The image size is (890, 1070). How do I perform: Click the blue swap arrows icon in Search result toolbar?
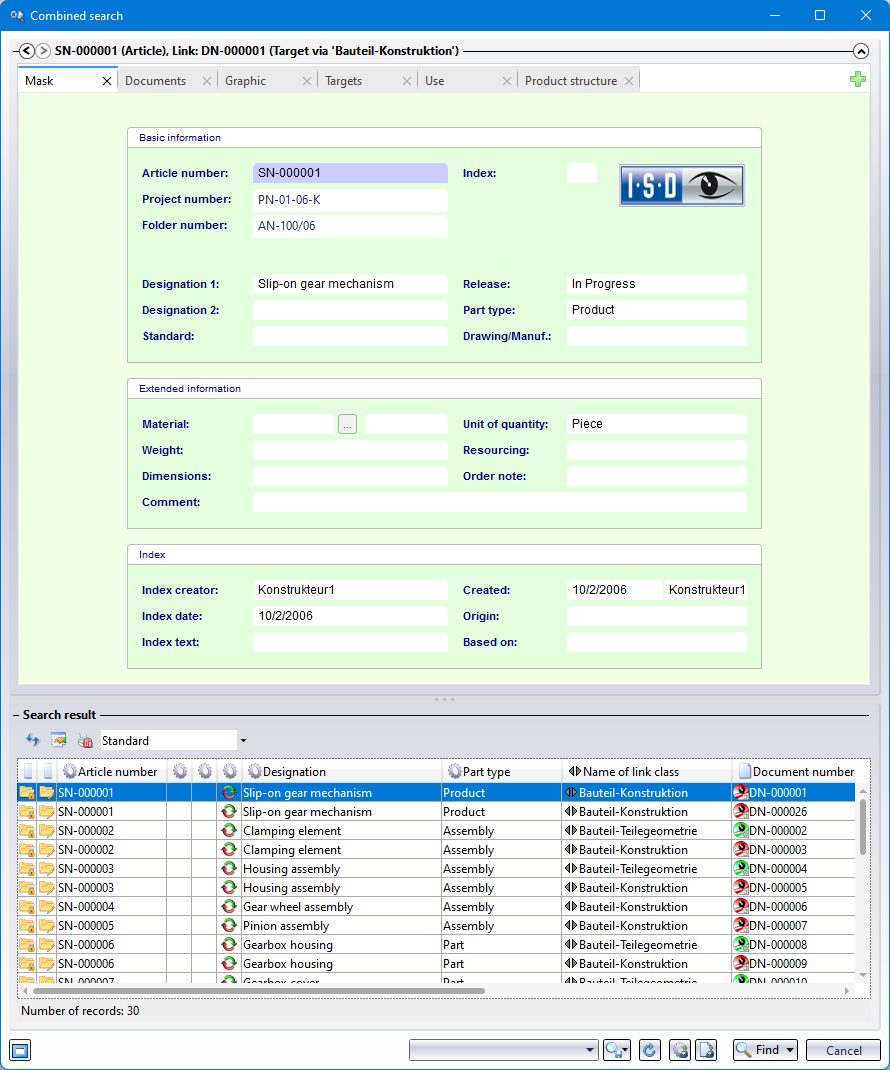click(x=33, y=740)
